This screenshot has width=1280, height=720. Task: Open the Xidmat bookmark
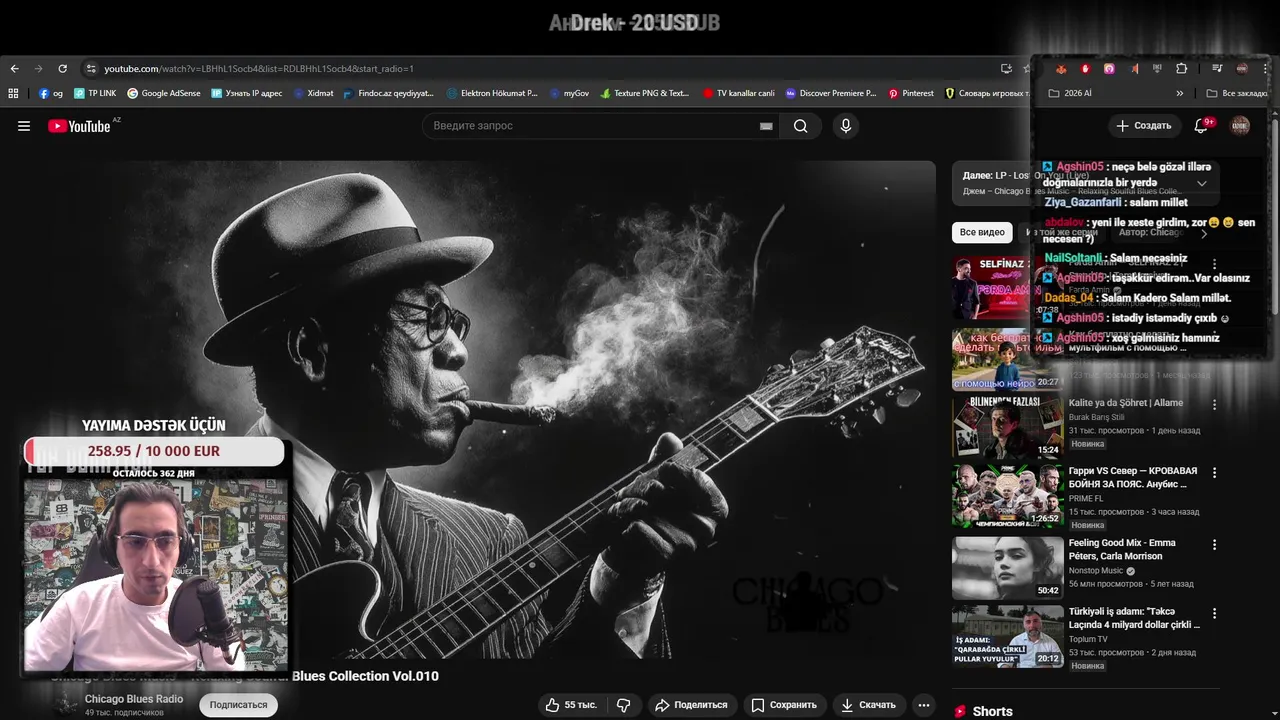coord(313,93)
